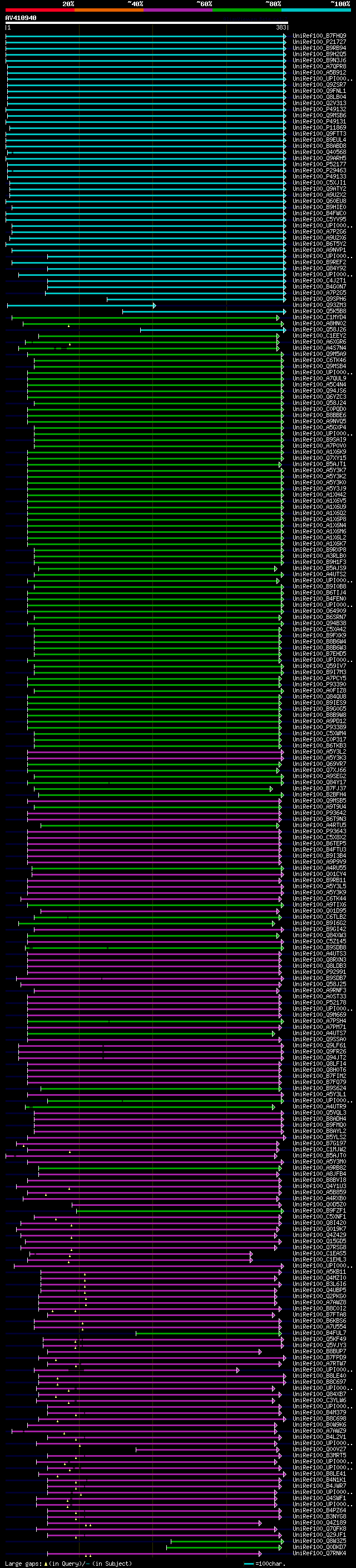Select label UniRef100_B4FUL7
Viewport: 356px width, 1568px height.
(319, 1333)
